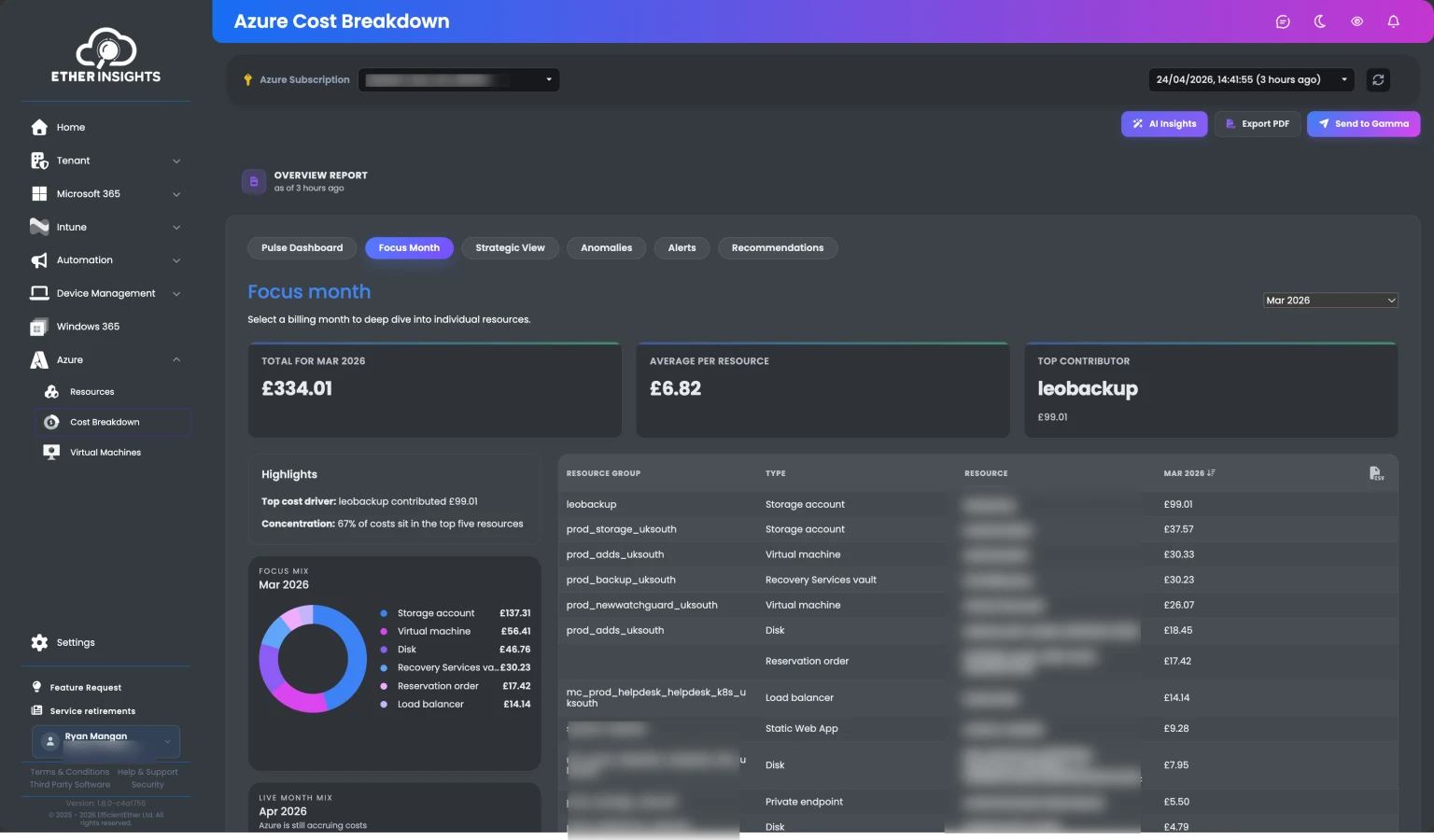
Task: Click the Azure Subscription key icon
Action: [x=248, y=80]
